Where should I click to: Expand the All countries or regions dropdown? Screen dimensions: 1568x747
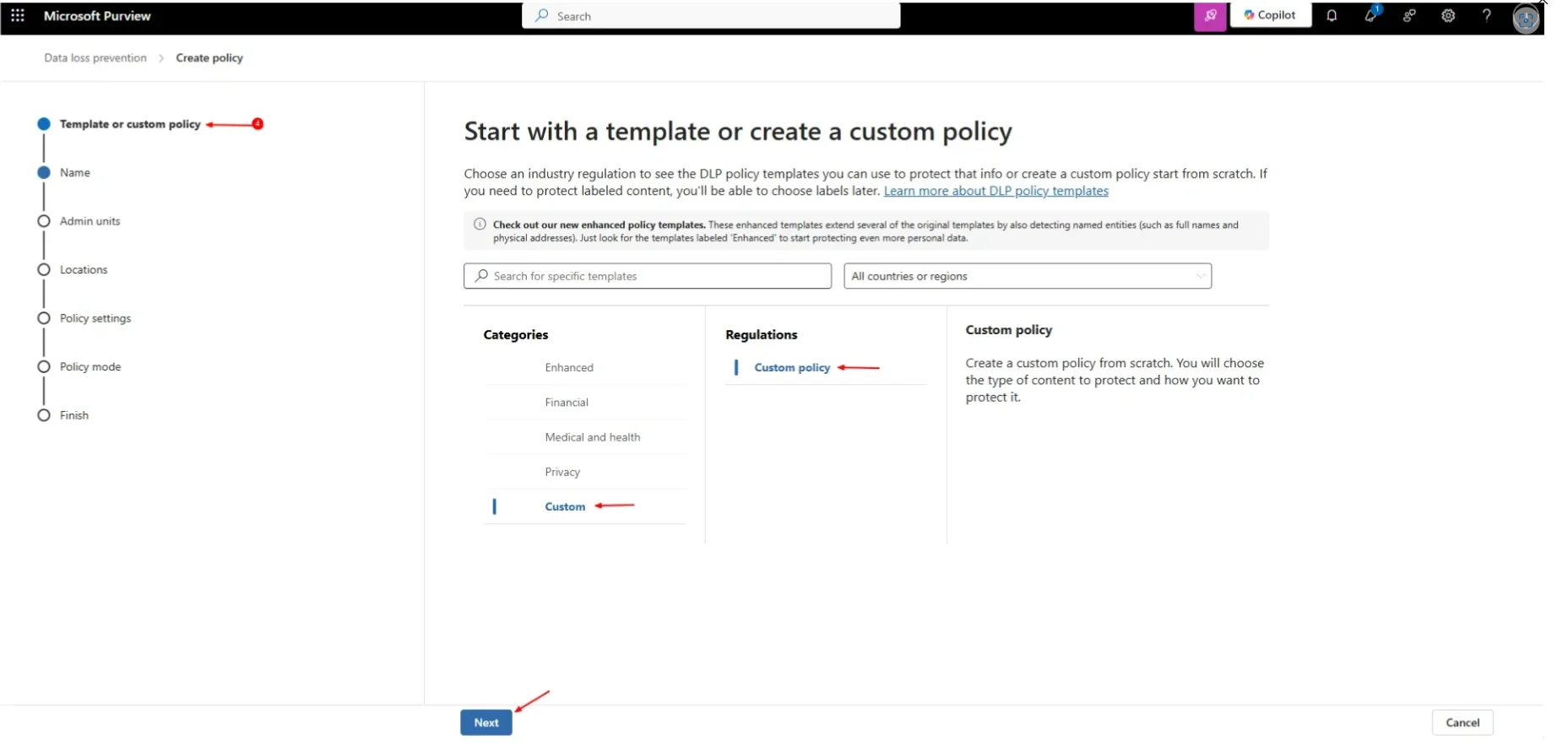(1028, 276)
